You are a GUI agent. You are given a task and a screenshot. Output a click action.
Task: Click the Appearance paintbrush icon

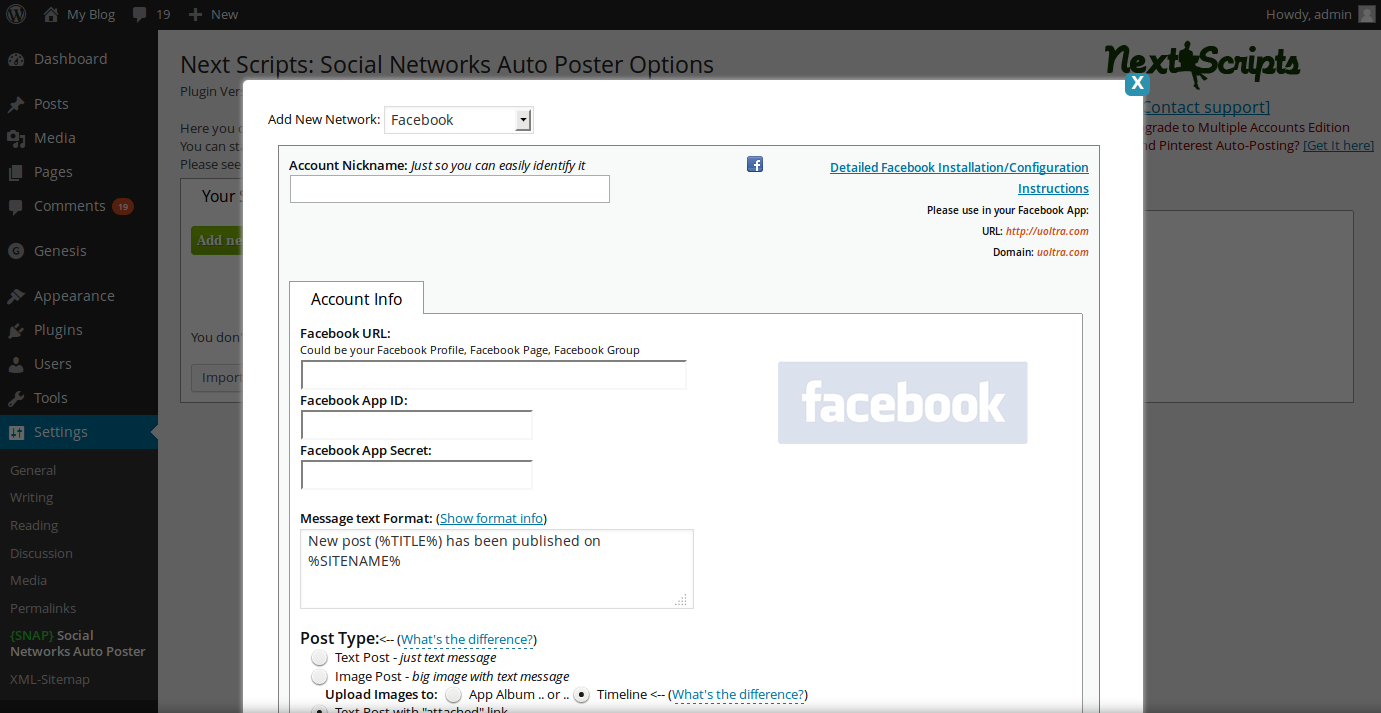click(x=16, y=296)
